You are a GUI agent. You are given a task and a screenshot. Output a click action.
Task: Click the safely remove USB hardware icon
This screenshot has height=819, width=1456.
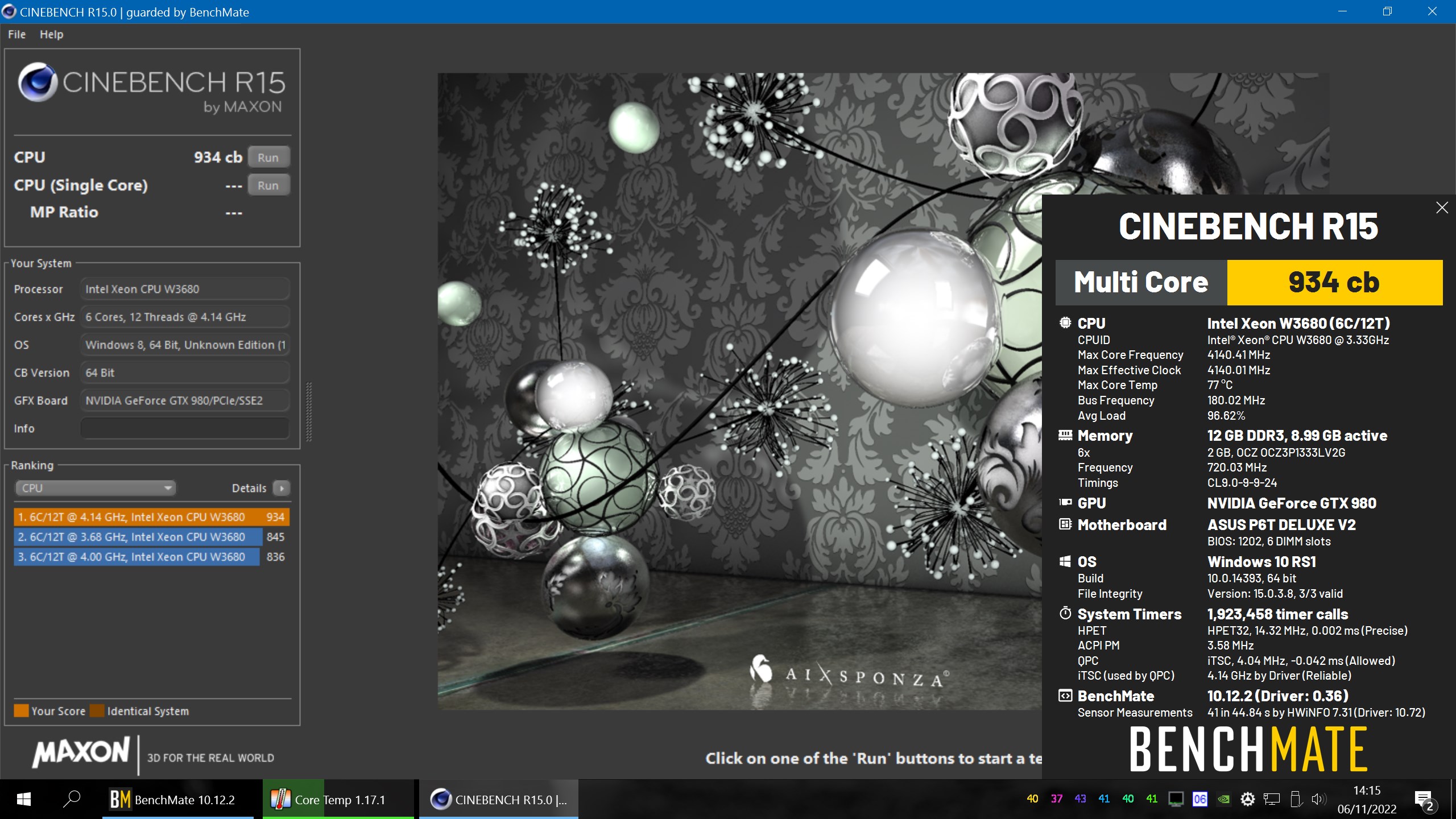1296,799
